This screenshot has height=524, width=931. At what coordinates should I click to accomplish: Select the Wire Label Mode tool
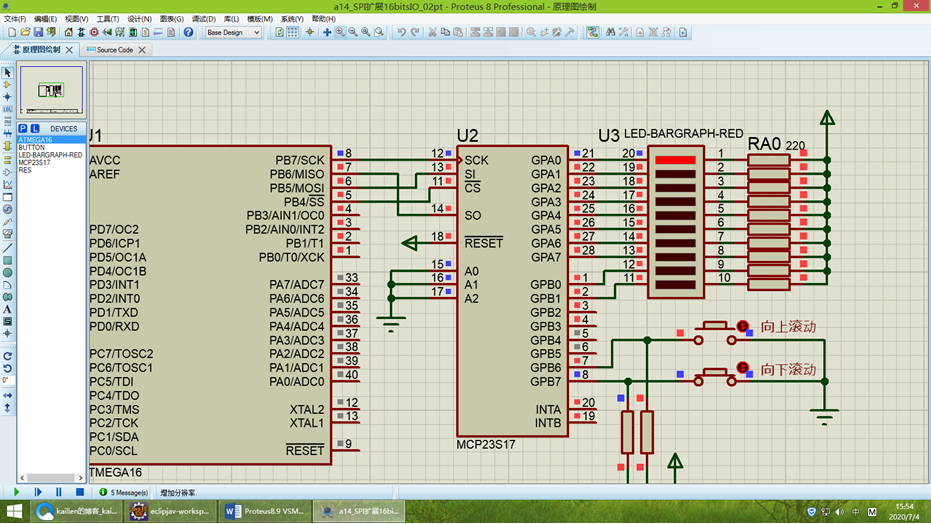pyautogui.click(x=7, y=109)
